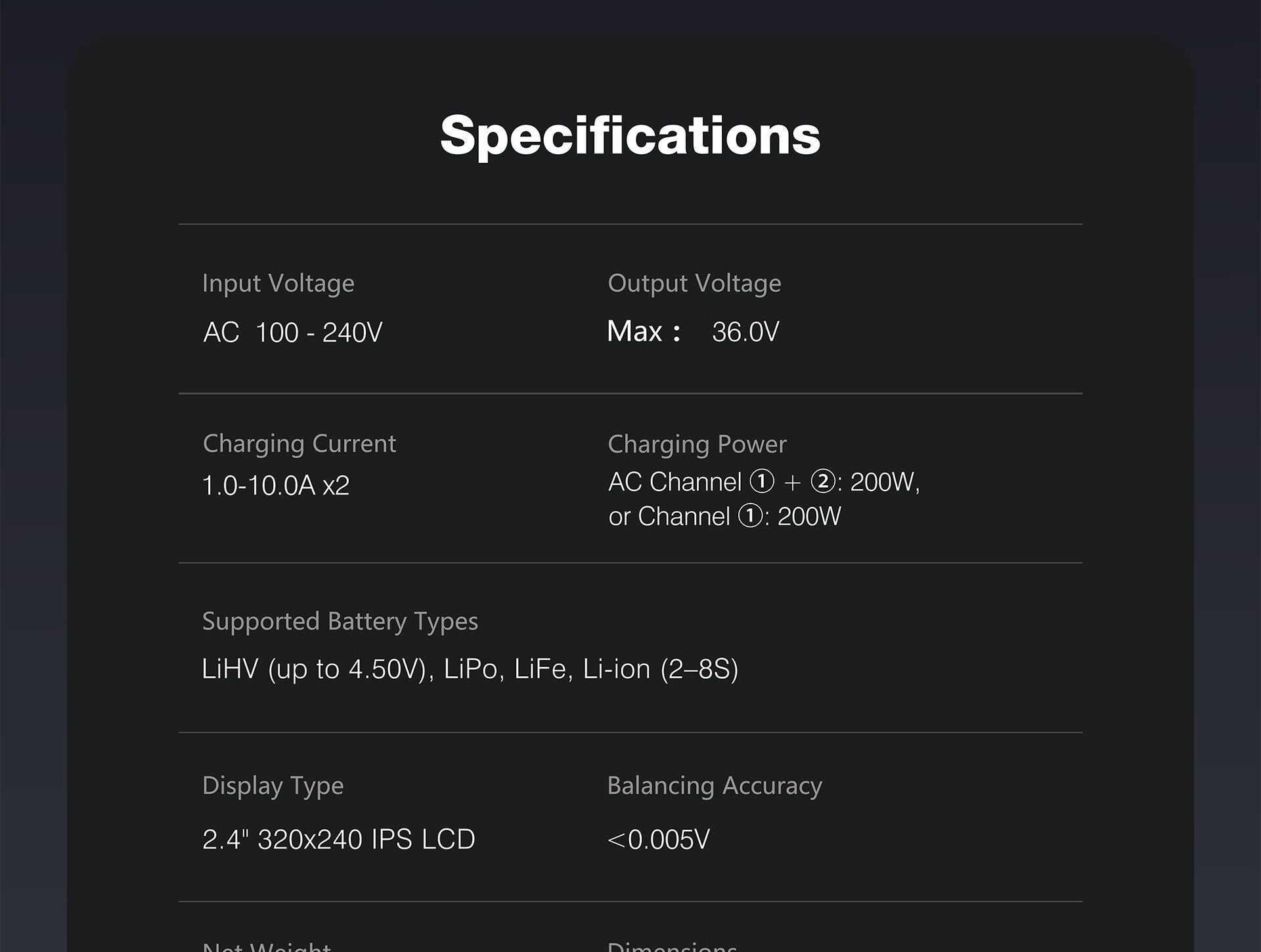The height and width of the screenshot is (952, 1261).
Task: Click circled 1 icon in AC Channel line
Action: pyautogui.click(x=762, y=482)
